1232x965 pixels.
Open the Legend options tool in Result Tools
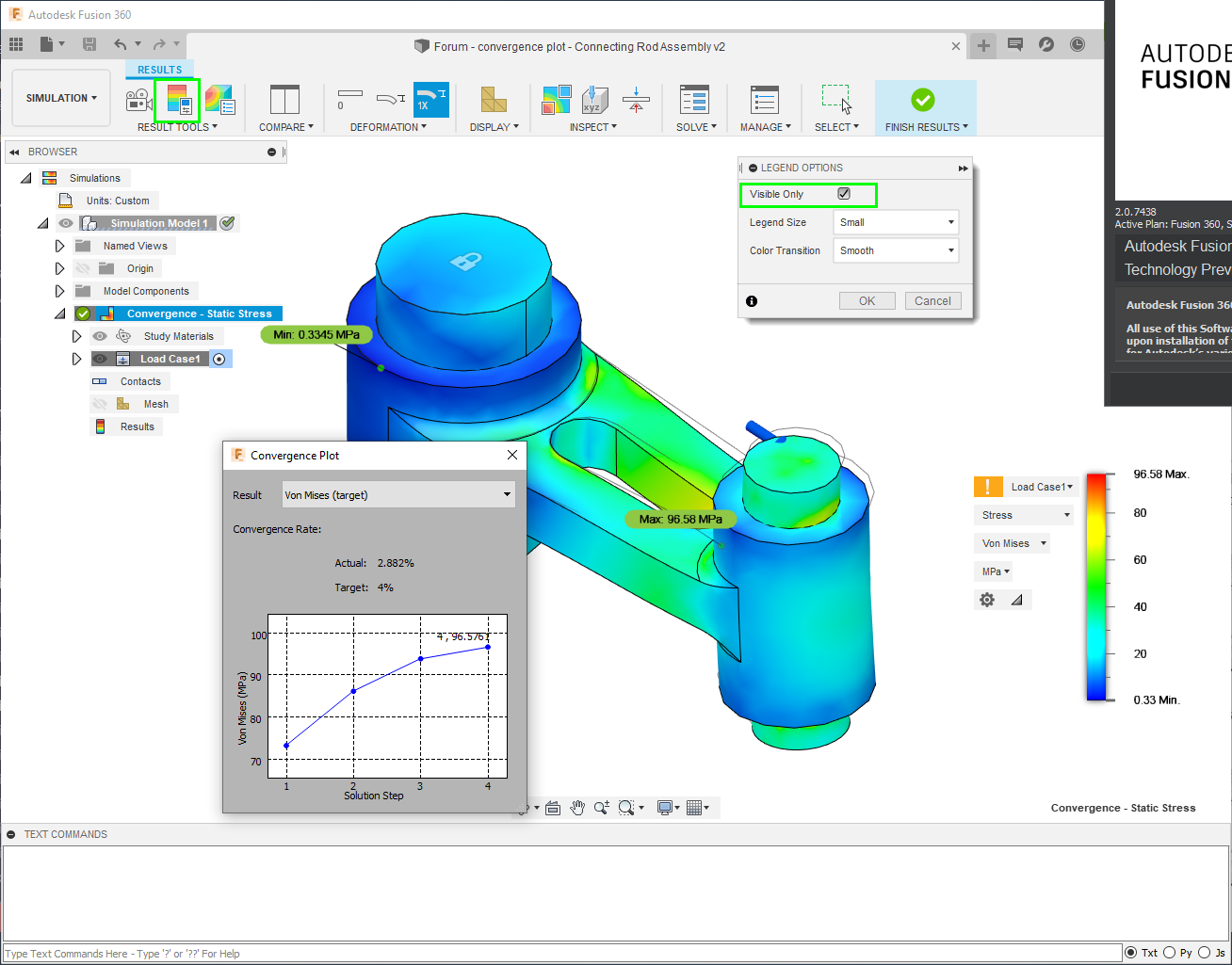pyautogui.click(x=177, y=102)
